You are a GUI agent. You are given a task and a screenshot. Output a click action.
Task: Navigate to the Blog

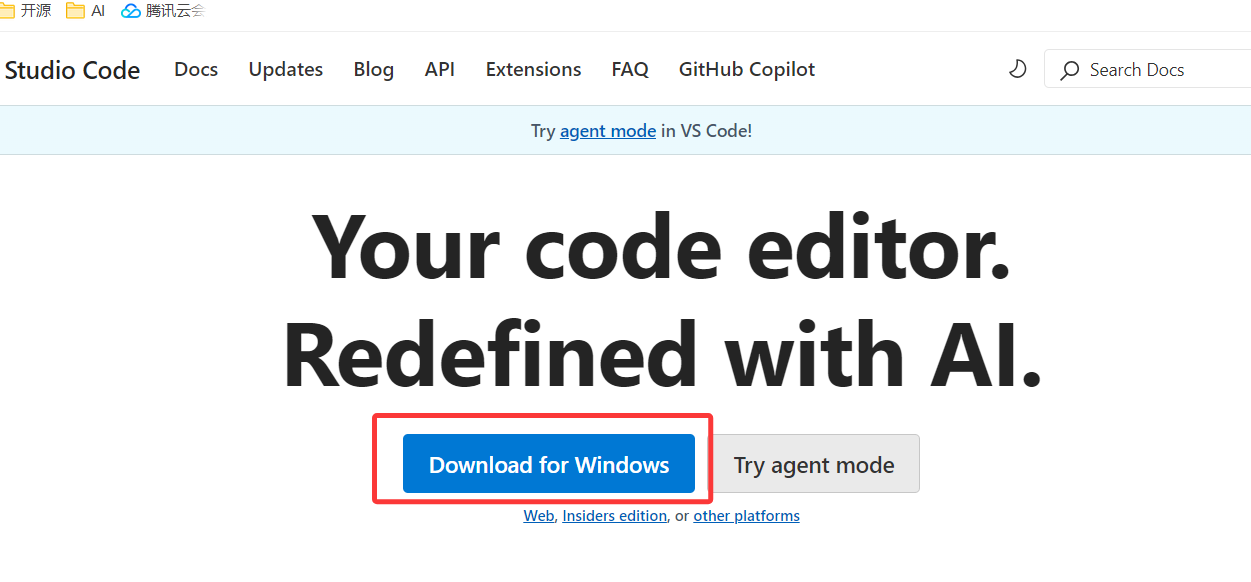click(373, 70)
